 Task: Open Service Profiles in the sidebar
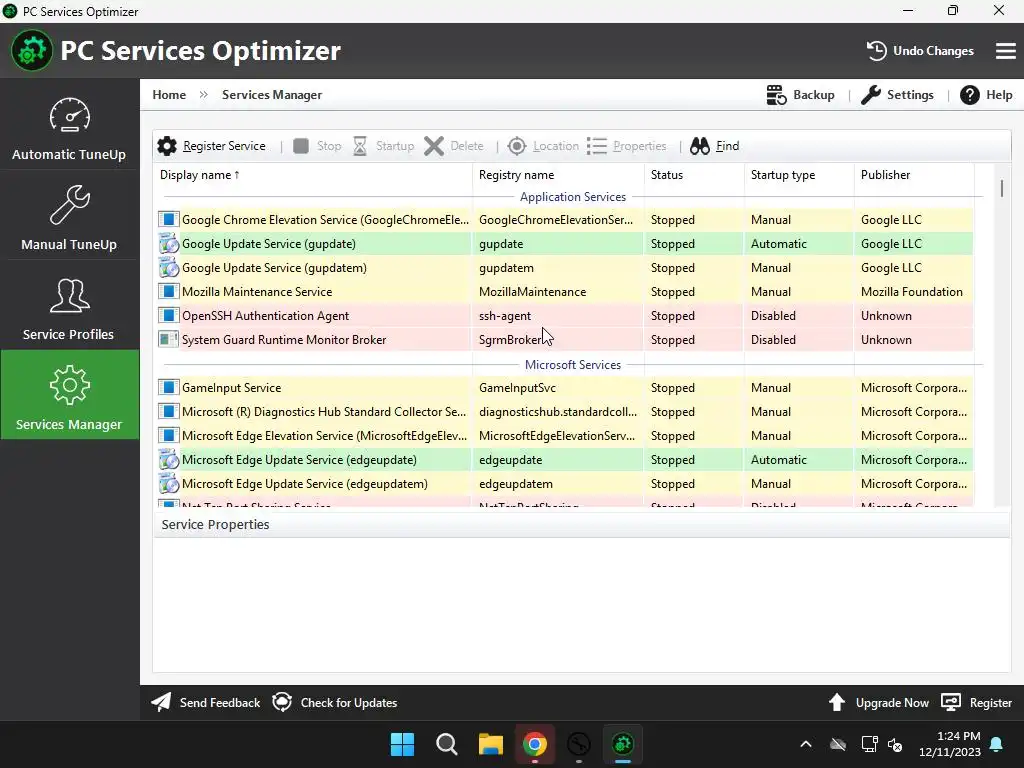[69, 307]
